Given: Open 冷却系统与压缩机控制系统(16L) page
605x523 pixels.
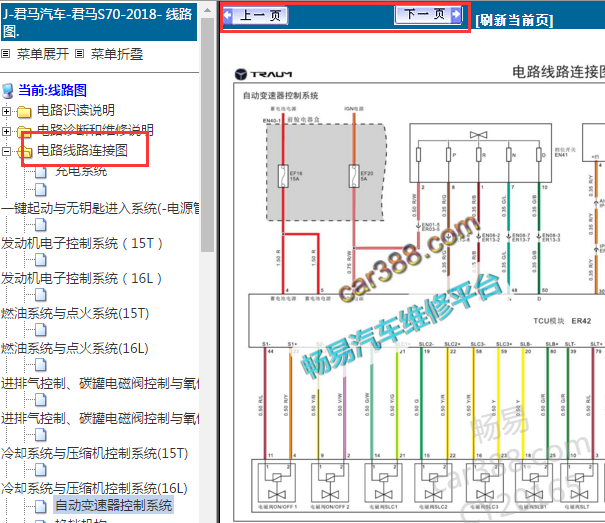Looking at the screenshot, I should [x=94, y=488].
